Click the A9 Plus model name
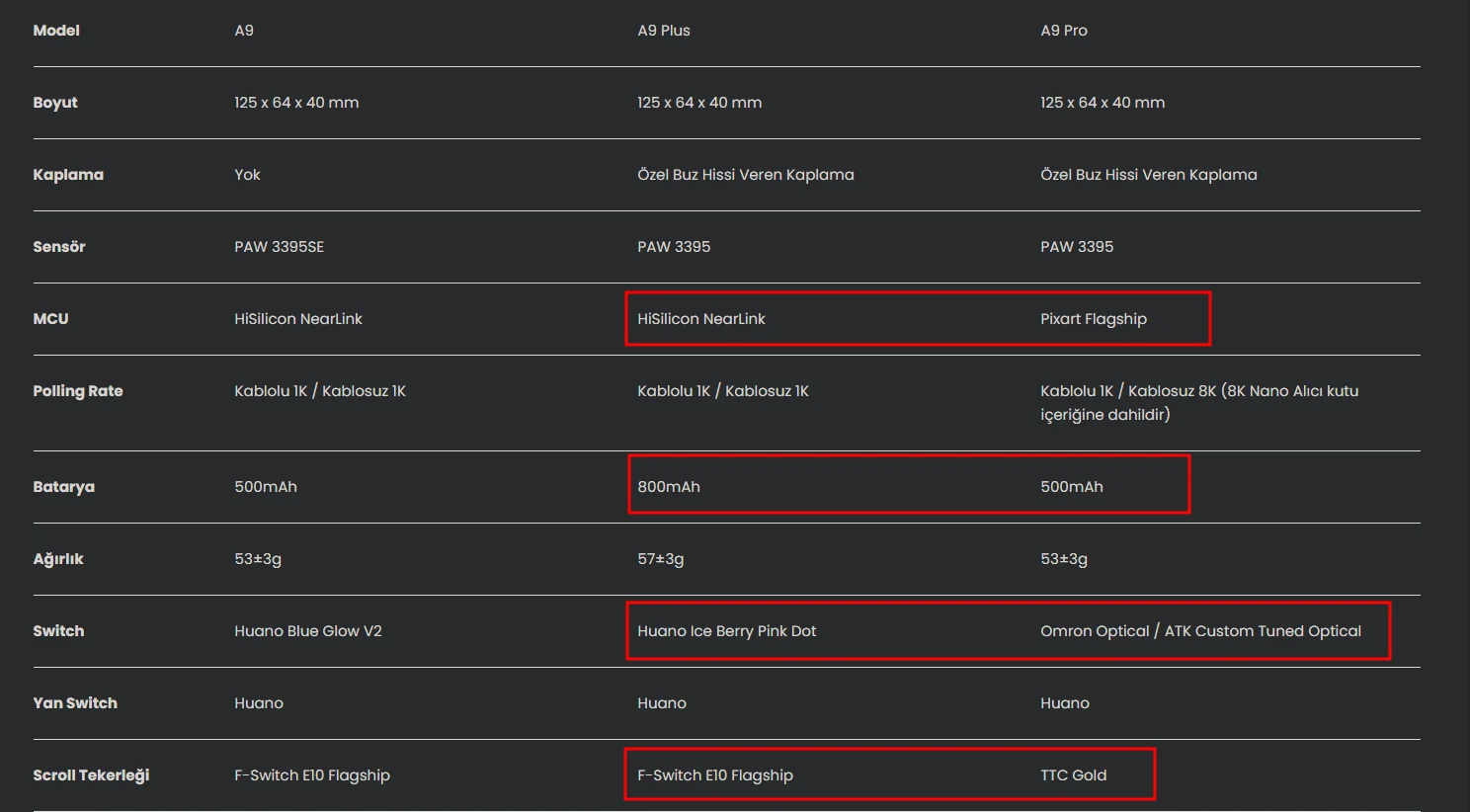This screenshot has height=812, width=1470. [663, 31]
